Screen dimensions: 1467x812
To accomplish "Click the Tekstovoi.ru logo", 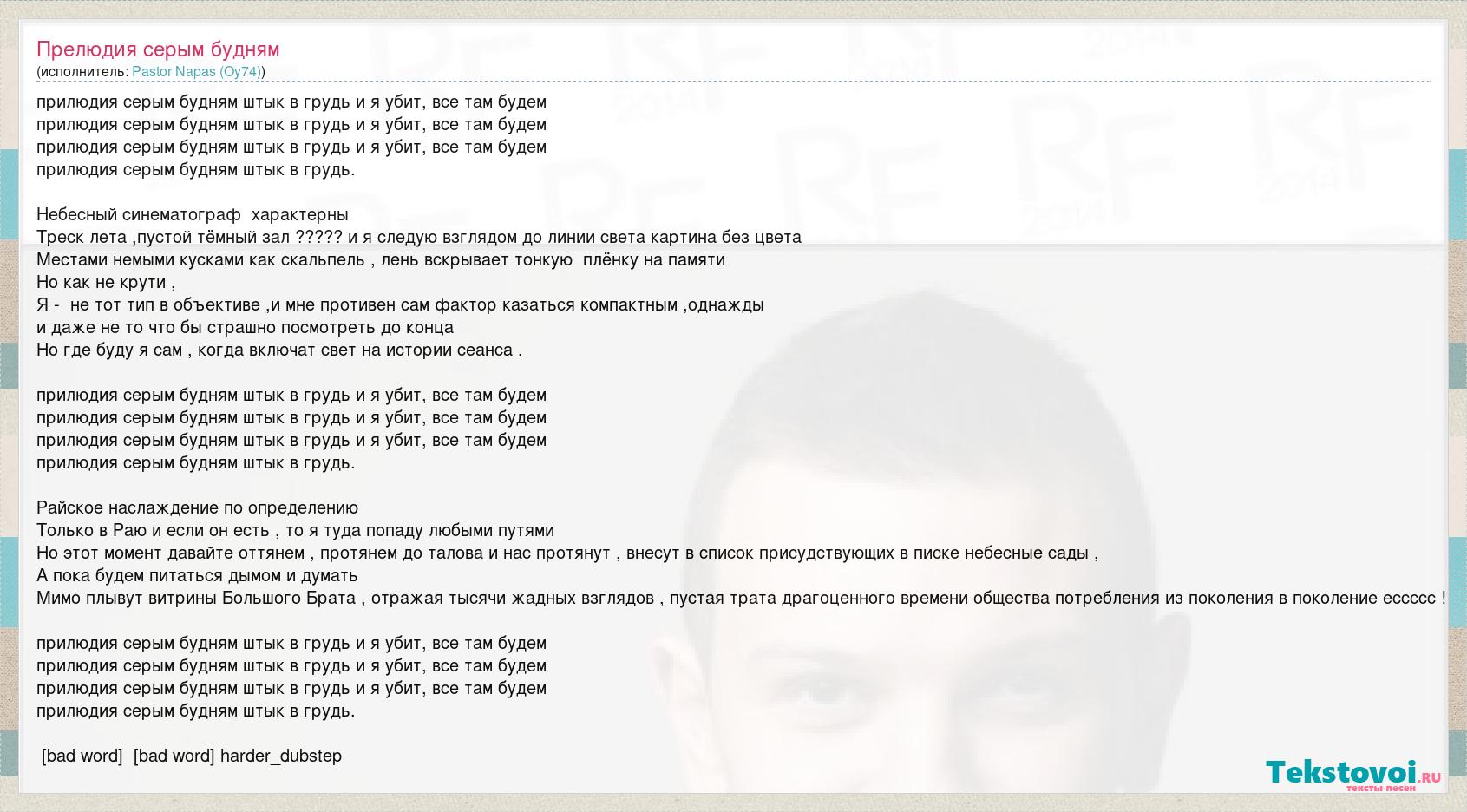I will click(1352, 773).
